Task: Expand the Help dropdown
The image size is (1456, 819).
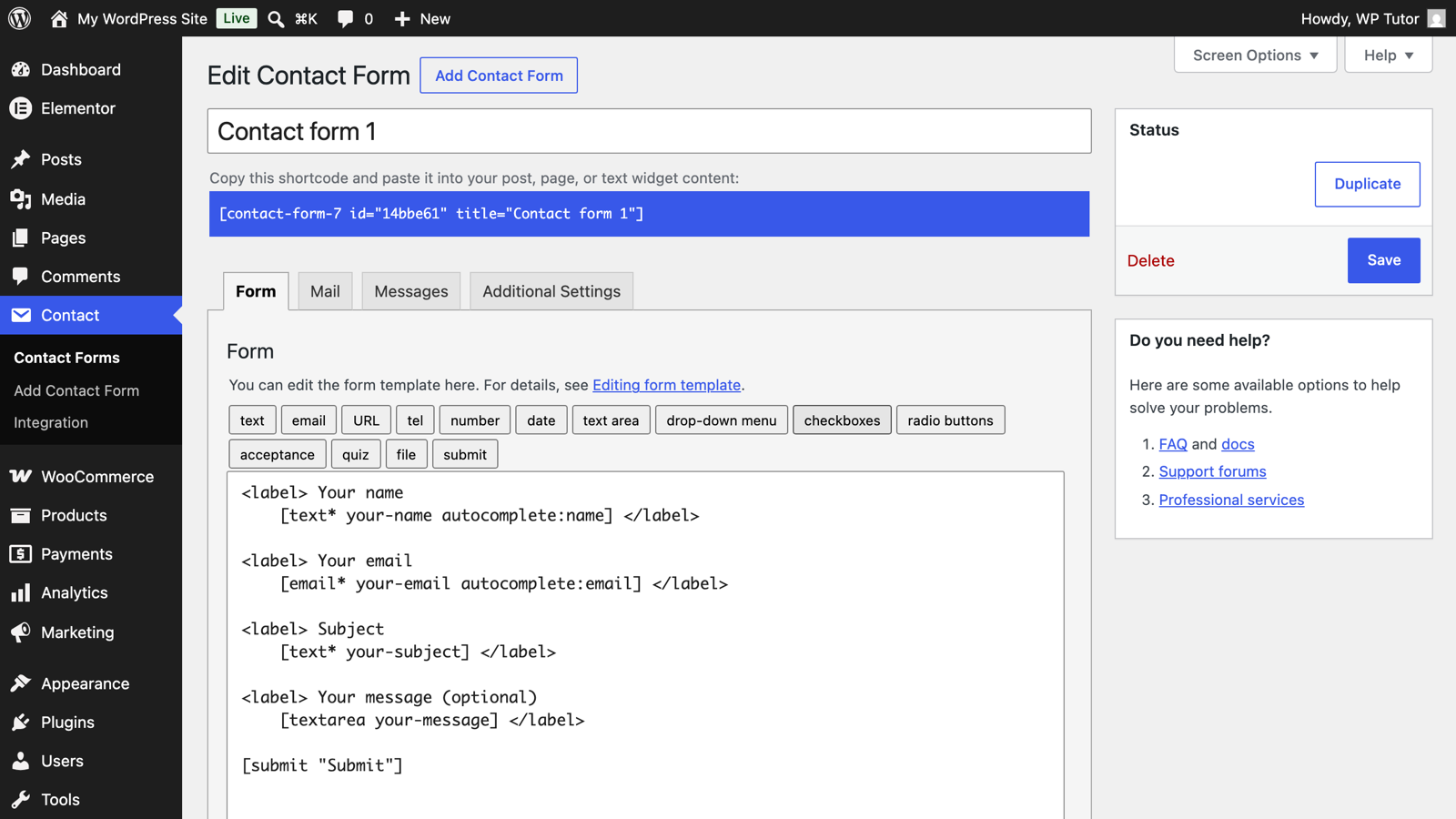Action: (1388, 55)
